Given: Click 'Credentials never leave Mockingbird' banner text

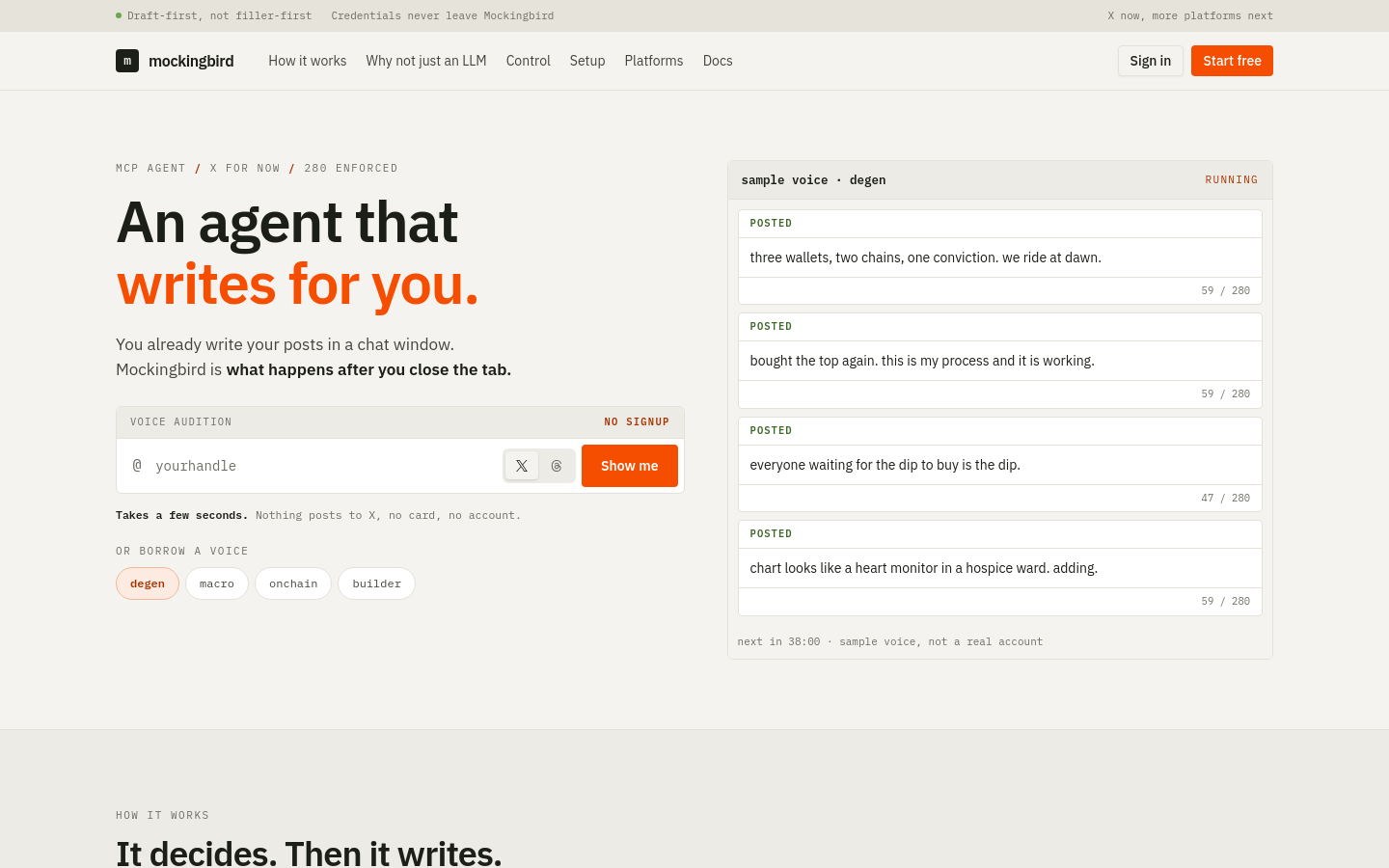Looking at the screenshot, I should [x=443, y=15].
